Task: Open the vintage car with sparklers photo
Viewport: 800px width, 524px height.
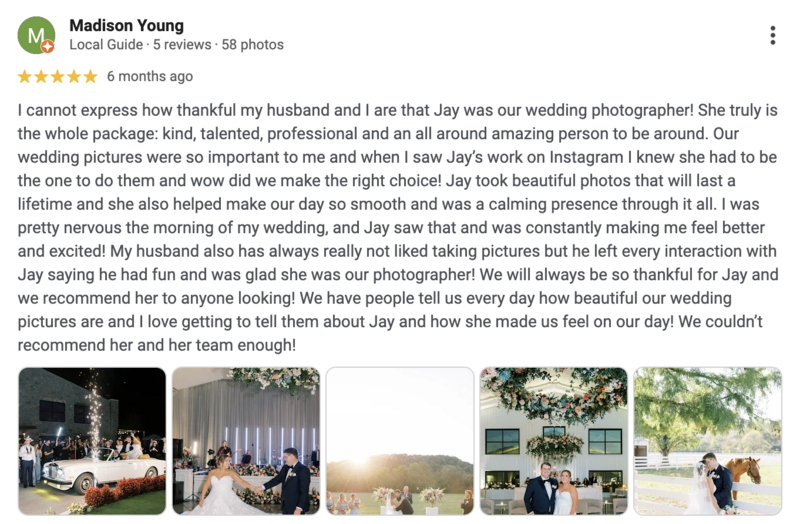Action: (92, 441)
